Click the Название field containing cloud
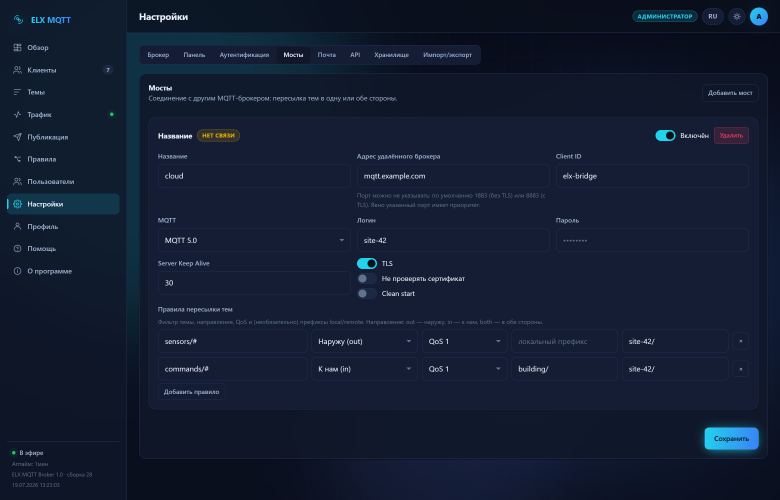The width and height of the screenshot is (780, 500). point(254,176)
